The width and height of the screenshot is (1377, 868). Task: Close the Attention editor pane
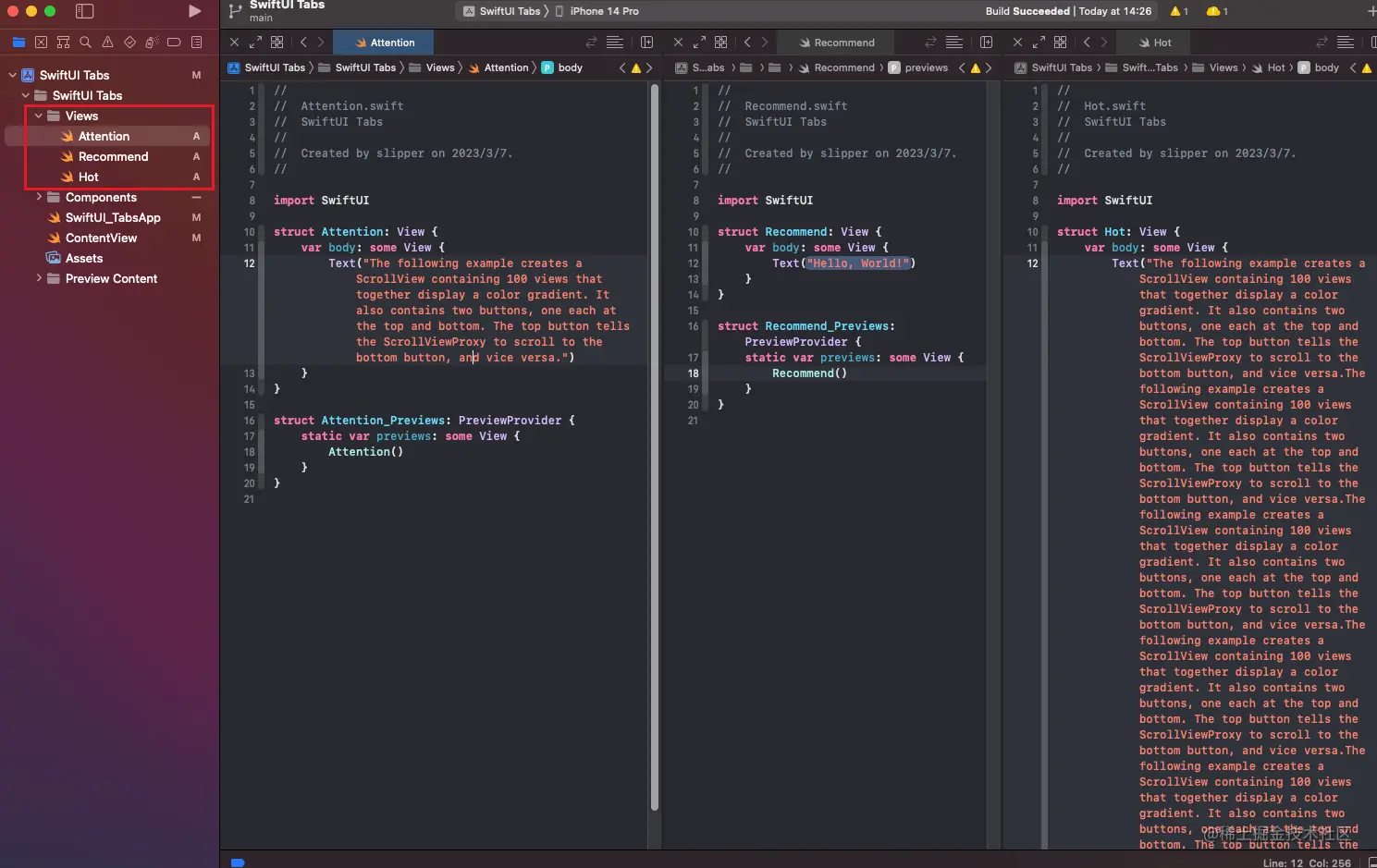pyautogui.click(x=234, y=43)
